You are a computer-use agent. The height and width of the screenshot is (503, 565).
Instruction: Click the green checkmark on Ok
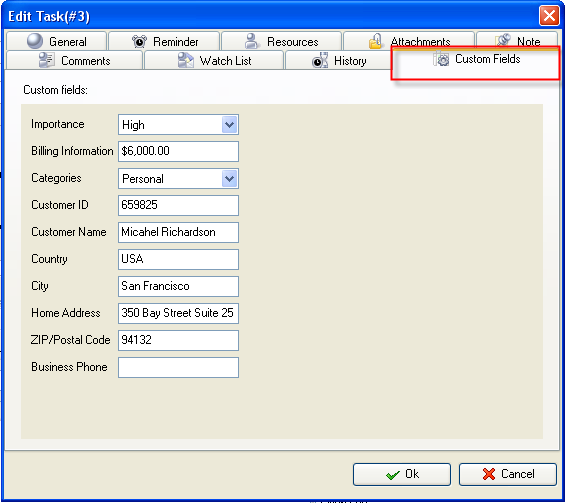tap(393, 475)
